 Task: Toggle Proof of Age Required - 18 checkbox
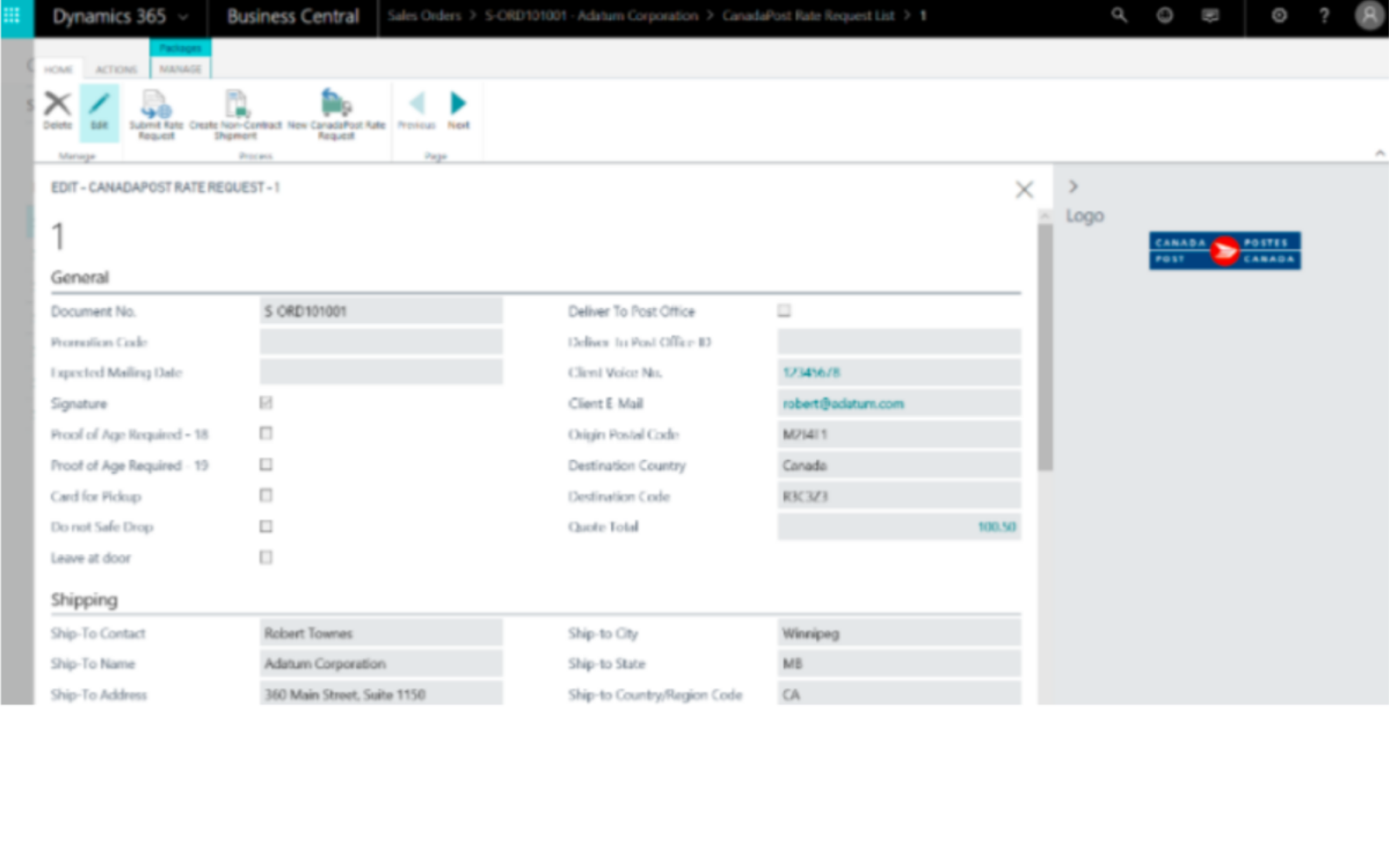[266, 433]
